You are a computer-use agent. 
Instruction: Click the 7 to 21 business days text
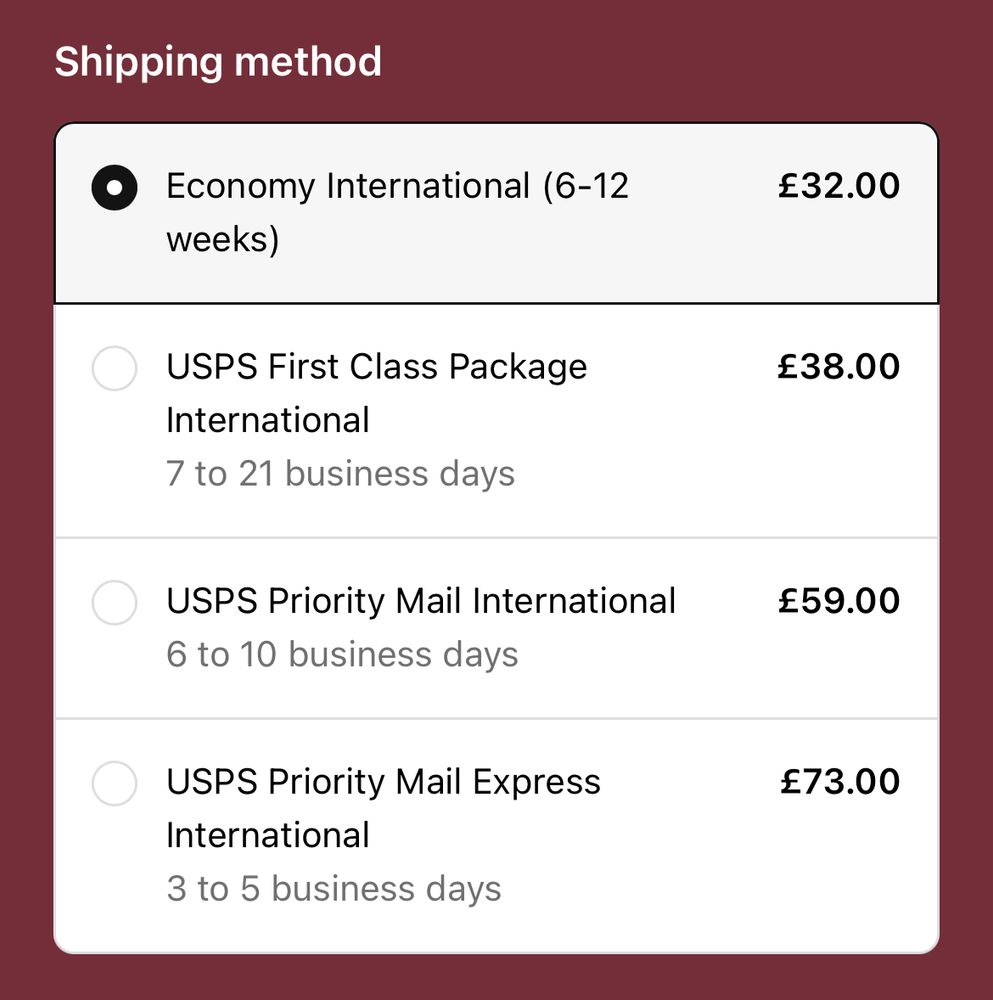(341, 474)
